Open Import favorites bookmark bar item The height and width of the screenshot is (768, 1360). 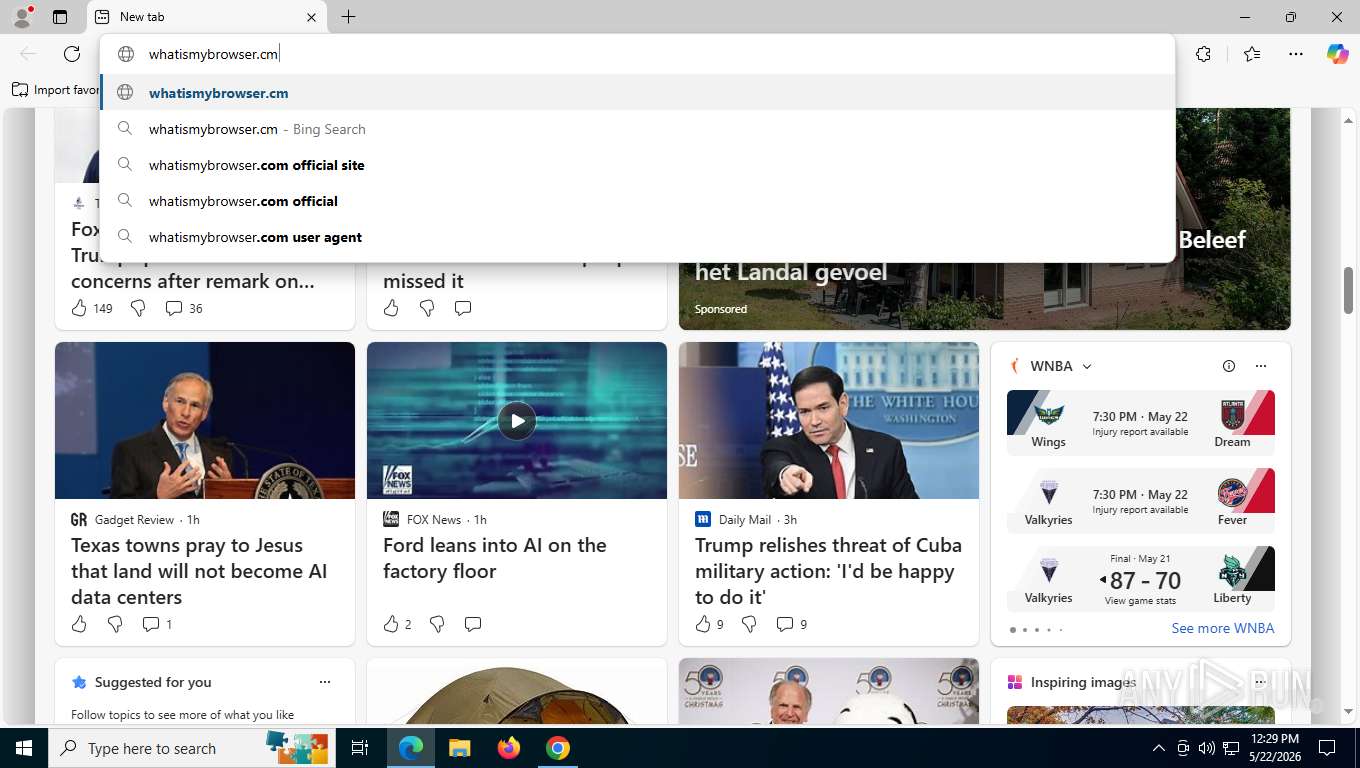point(56,90)
